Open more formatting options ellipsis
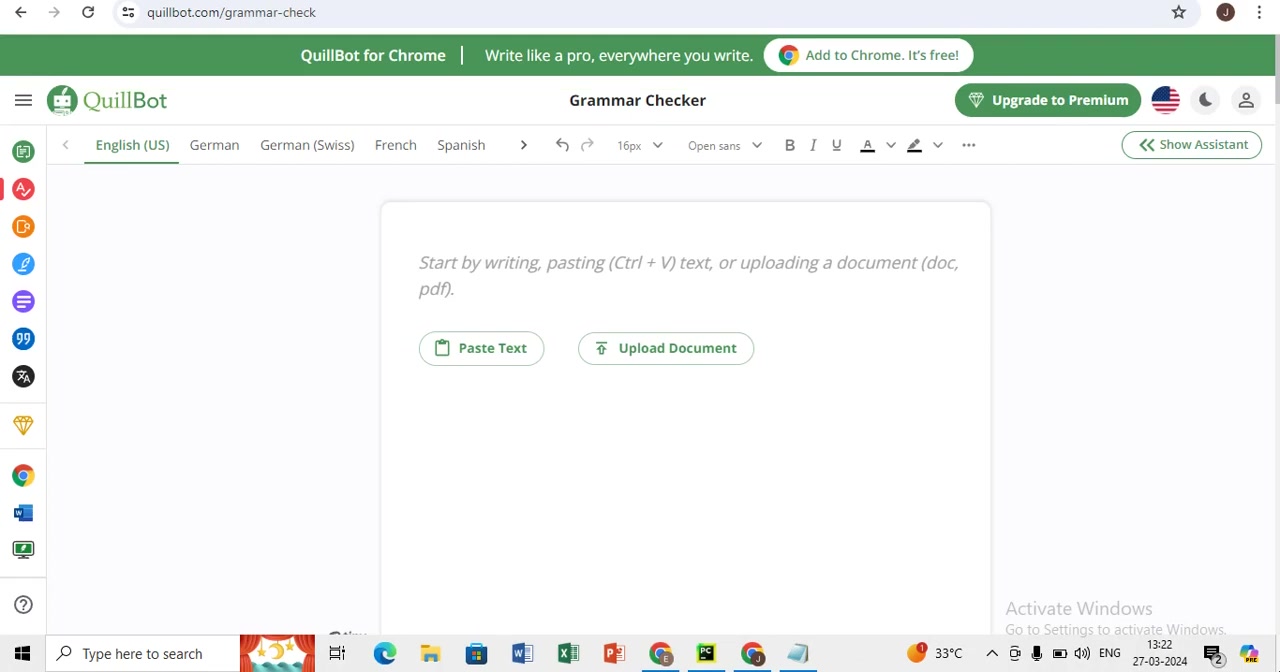1280x672 pixels. [968, 145]
